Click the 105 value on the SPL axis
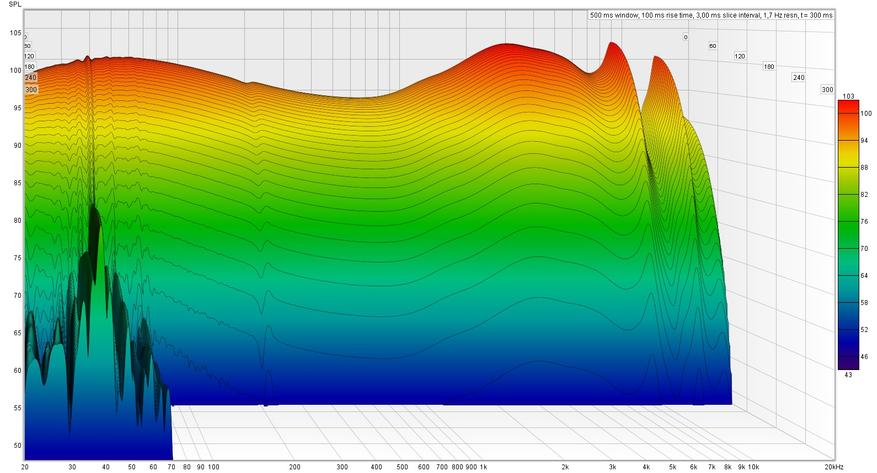 point(16,33)
